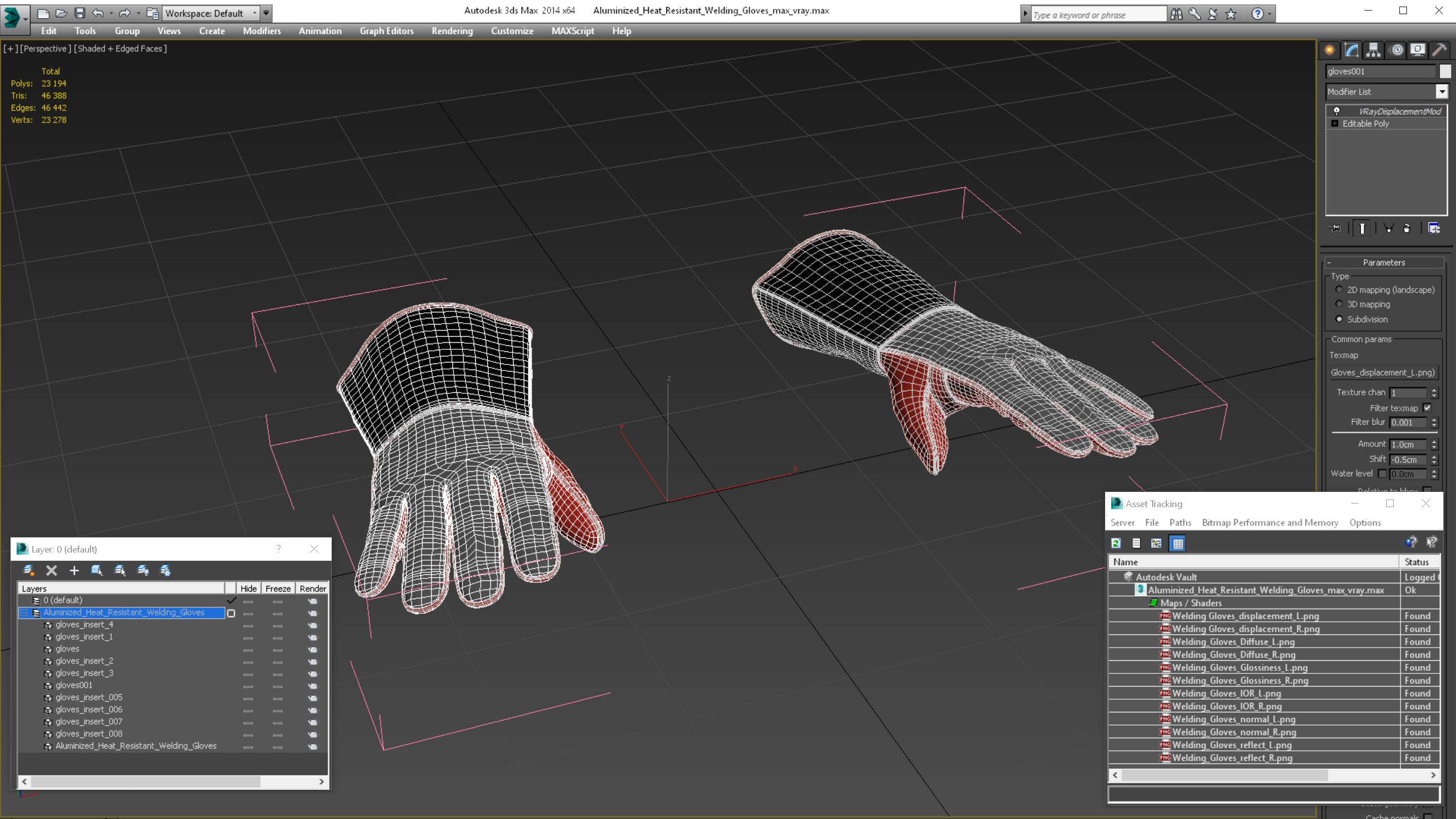Toggle Hide for gloves001 layer row
This screenshot has height=819, width=1456.
click(x=248, y=686)
